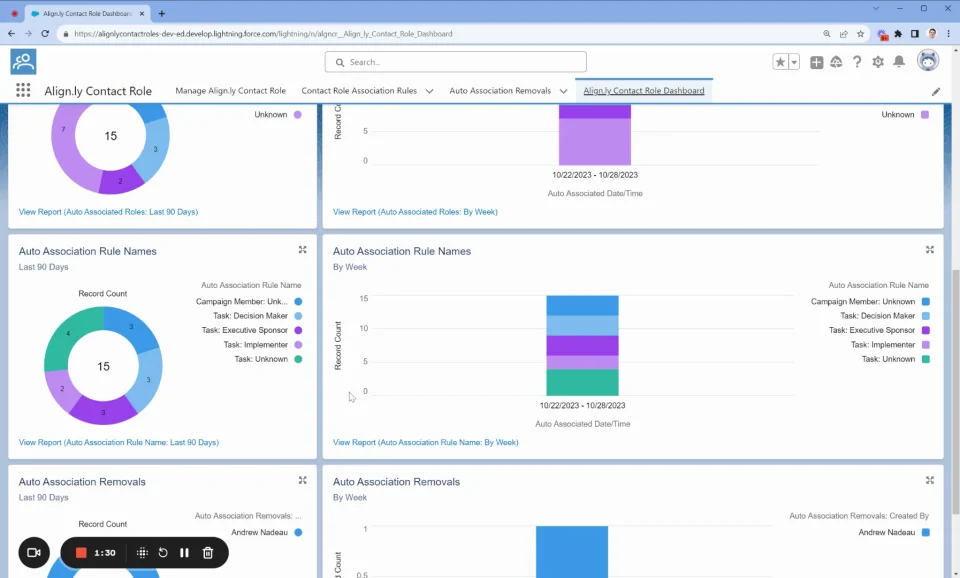960x578 pixels.
Task: Expand the Auto Association Rule Names Last 90 Days chart
Action: 302,250
